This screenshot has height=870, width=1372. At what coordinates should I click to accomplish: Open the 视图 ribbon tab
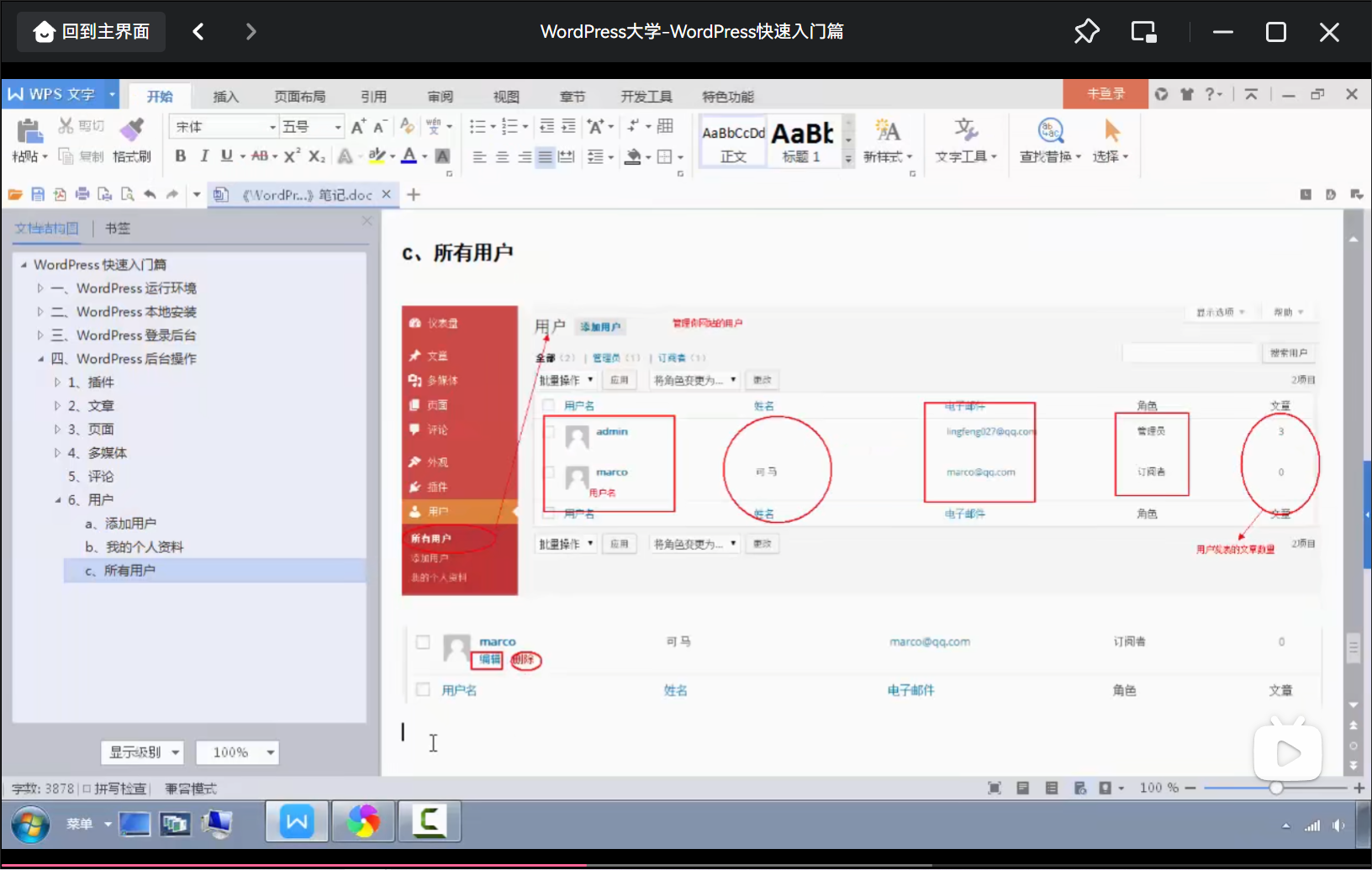(x=506, y=97)
